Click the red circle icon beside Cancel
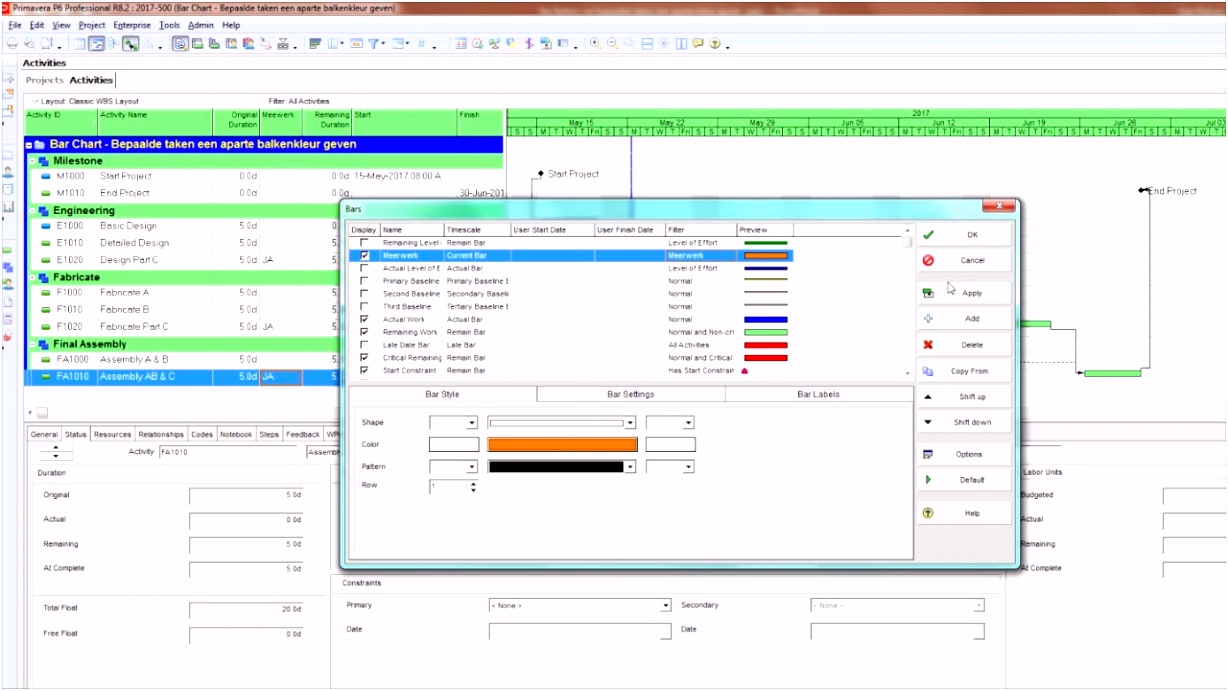Screen dimensions: 1228x691 928,260
